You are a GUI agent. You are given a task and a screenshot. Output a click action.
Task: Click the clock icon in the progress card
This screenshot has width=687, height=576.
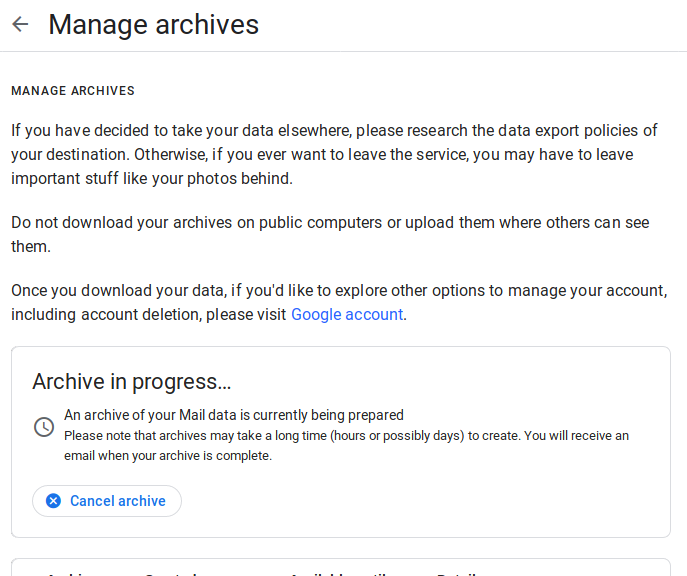click(44, 427)
